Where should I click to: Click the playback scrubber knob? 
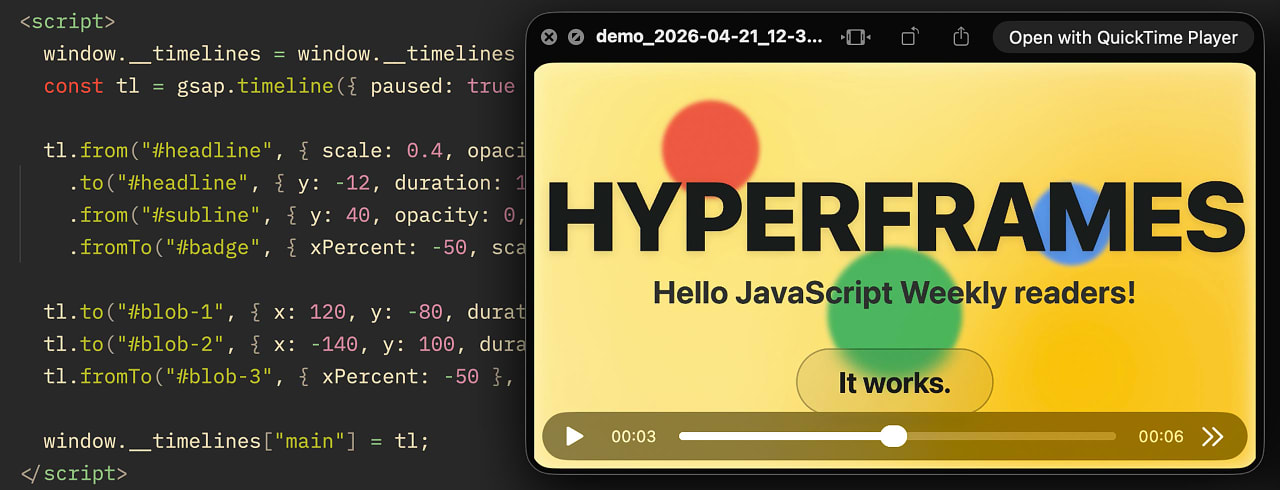click(894, 436)
